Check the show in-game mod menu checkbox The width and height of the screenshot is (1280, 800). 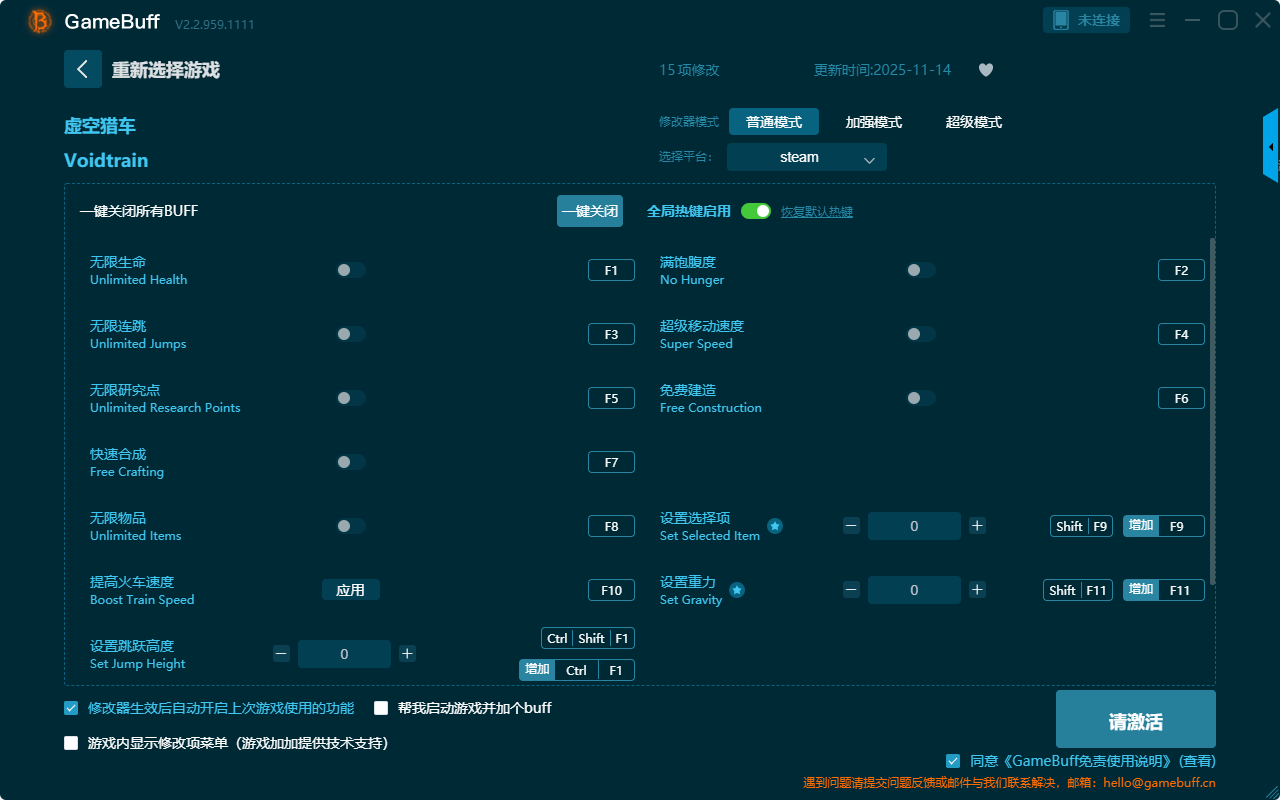(x=71, y=743)
